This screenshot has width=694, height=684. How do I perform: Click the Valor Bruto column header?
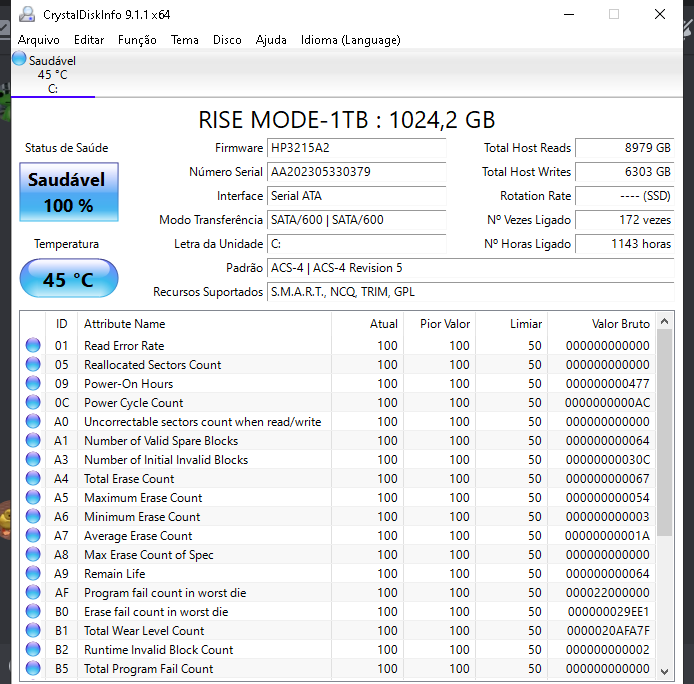tap(601, 324)
